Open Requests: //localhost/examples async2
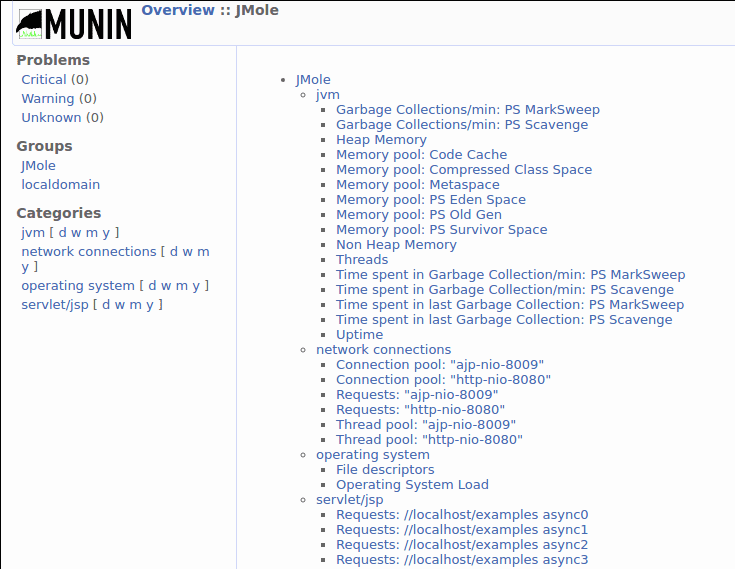Viewport: 735px width, 569px height. click(462, 545)
